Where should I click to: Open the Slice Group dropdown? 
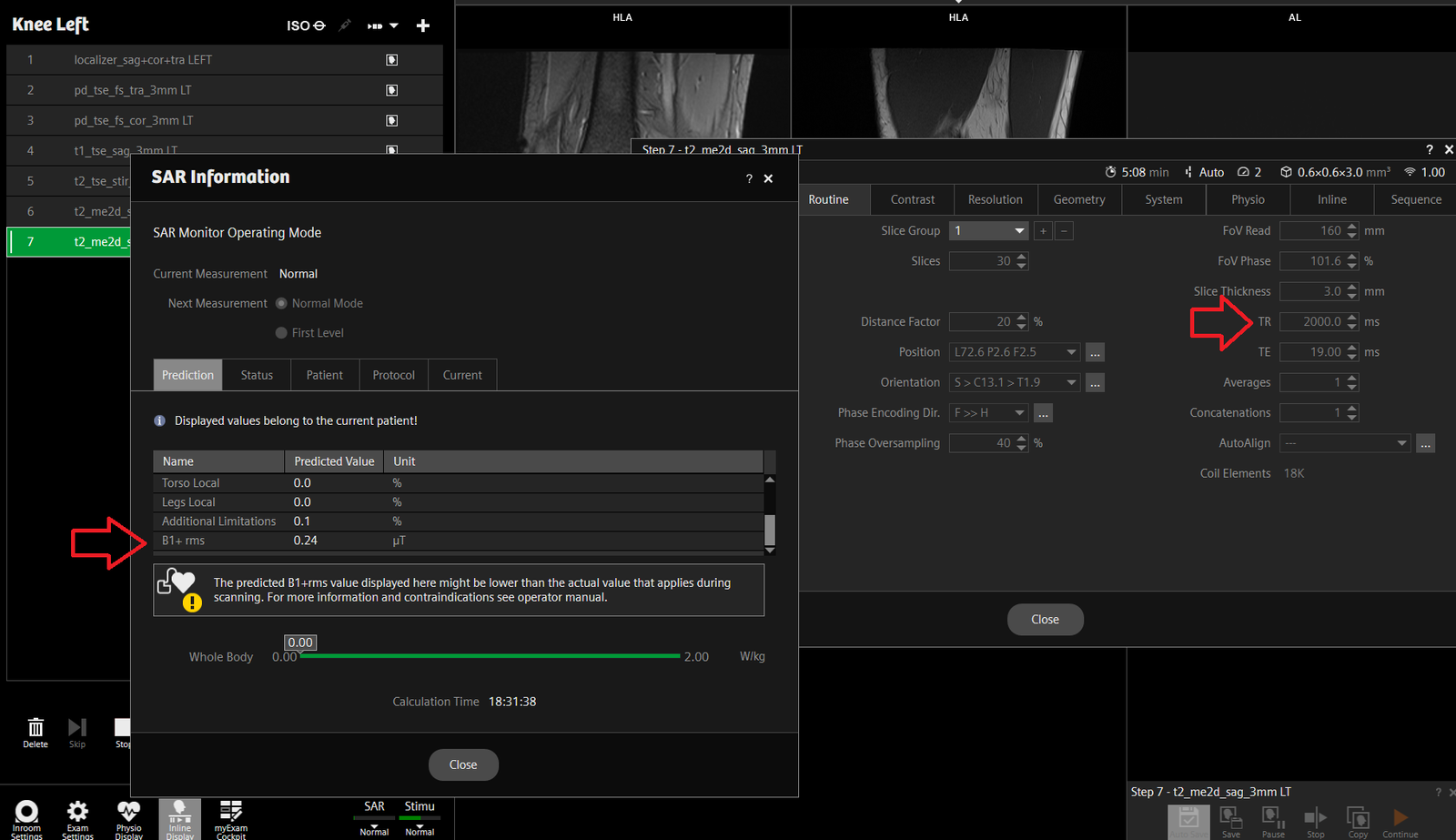[x=988, y=231]
